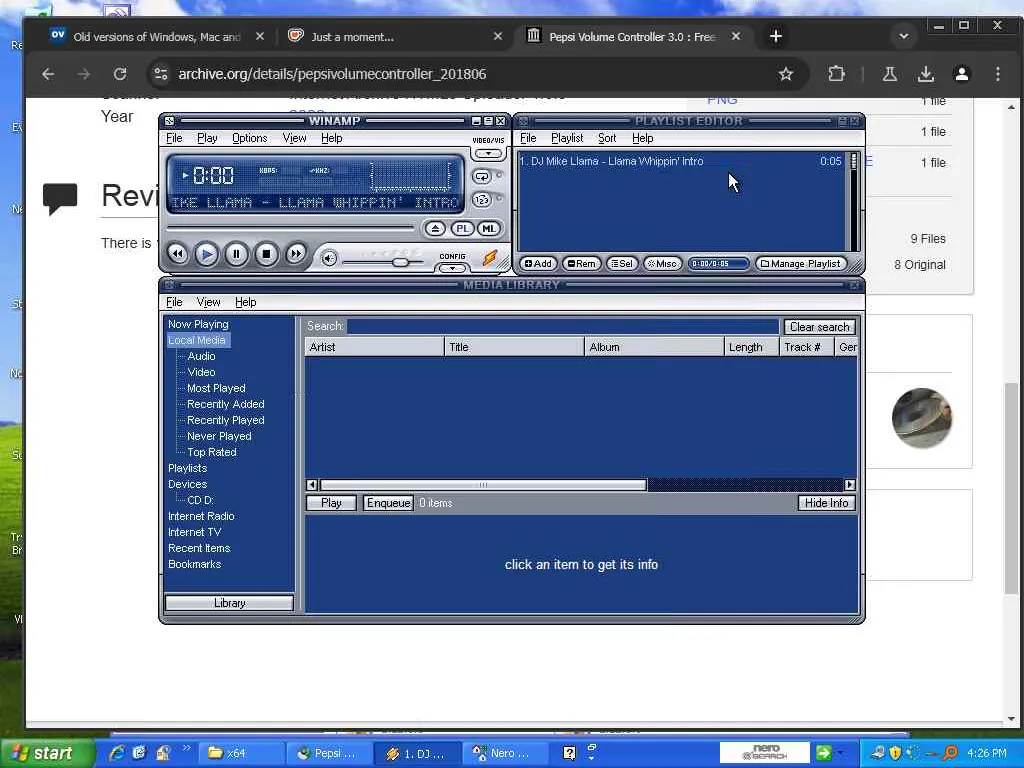Bookmark page with star icon

pyautogui.click(x=786, y=74)
